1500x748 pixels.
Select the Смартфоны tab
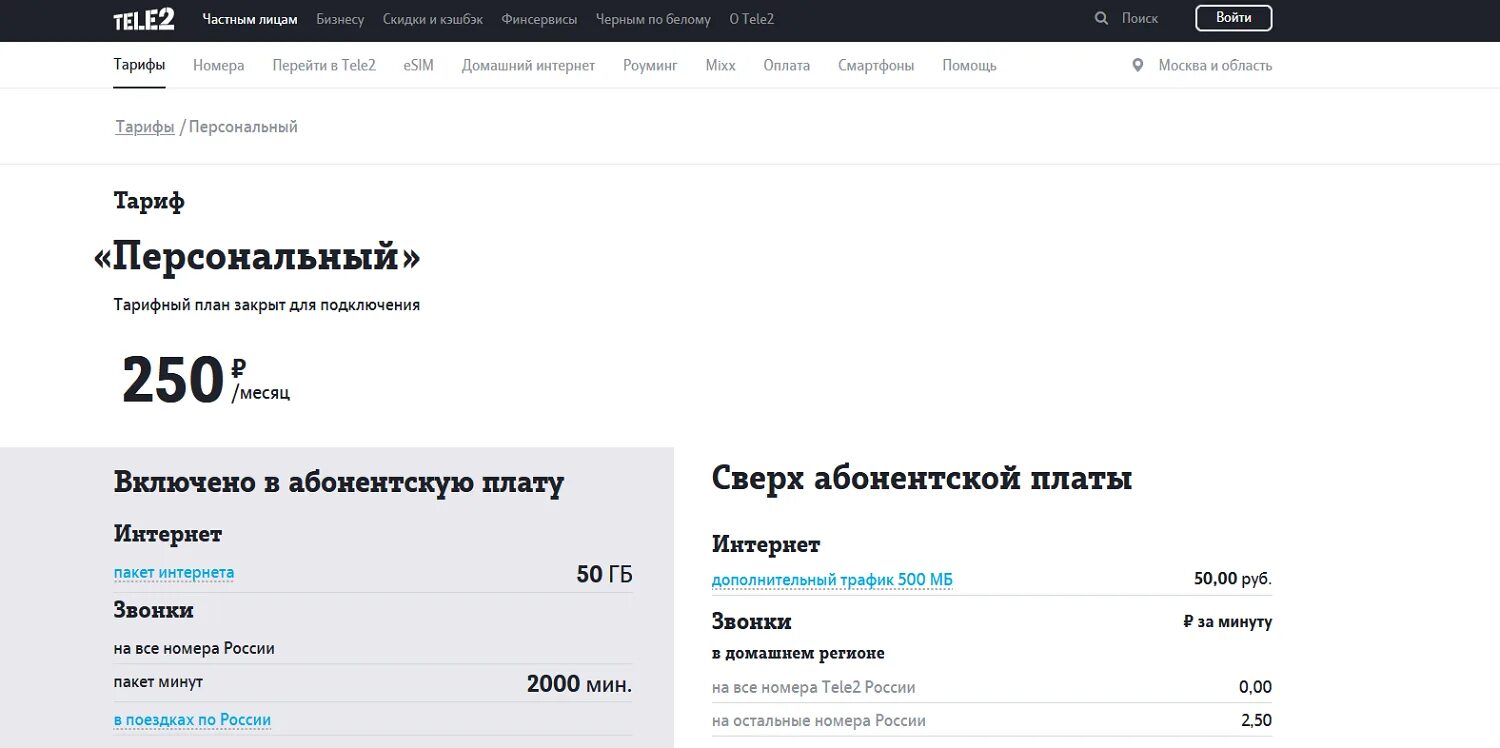click(876, 65)
